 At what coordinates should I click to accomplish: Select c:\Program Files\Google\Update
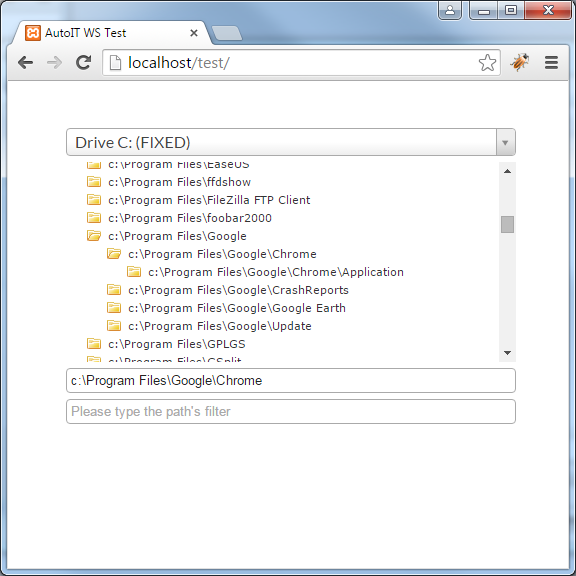[220, 326]
